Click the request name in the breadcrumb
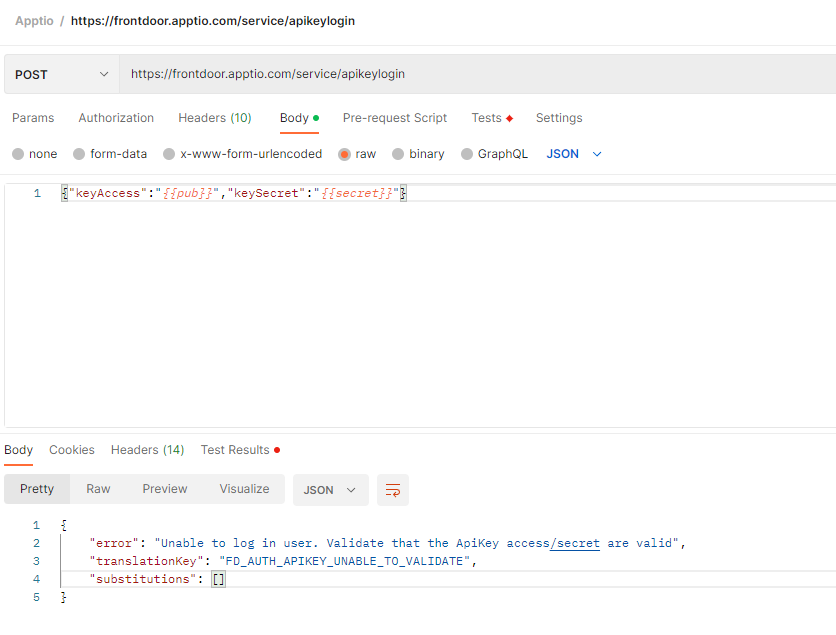 pyautogui.click(x=213, y=21)
